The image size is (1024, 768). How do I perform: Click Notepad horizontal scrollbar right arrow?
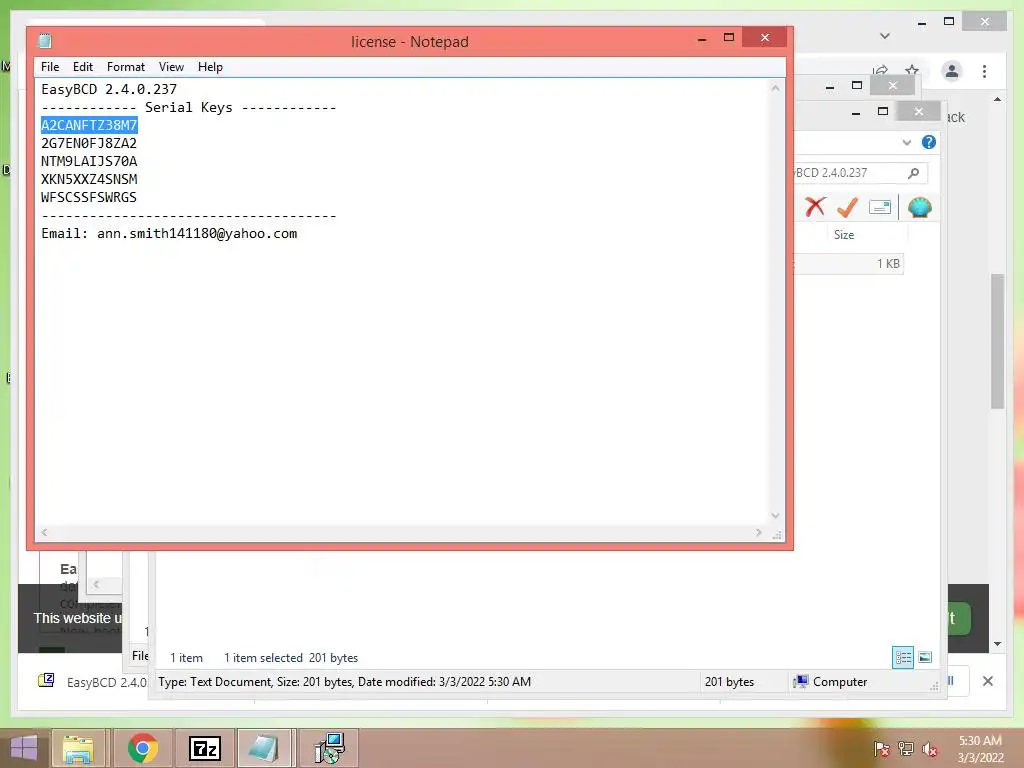coord(758,532)
